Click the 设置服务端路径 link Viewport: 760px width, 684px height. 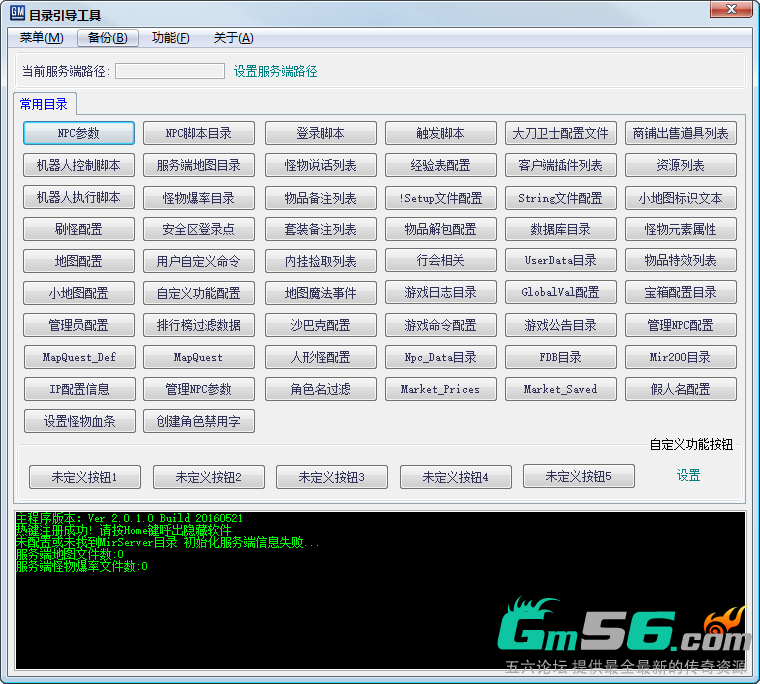pyautogui.click(x=275, y=71)
